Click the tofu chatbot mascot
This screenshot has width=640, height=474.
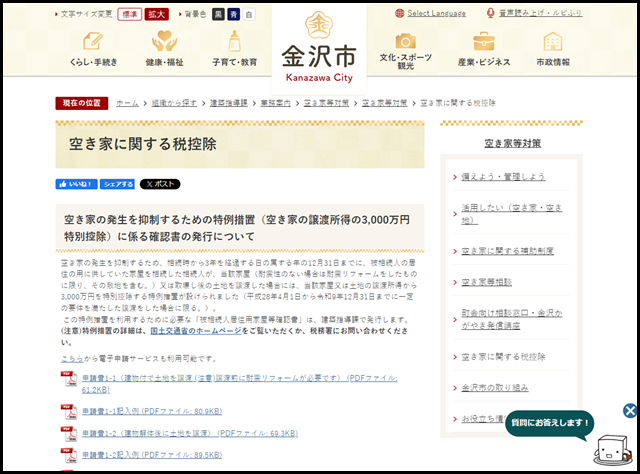613,450
